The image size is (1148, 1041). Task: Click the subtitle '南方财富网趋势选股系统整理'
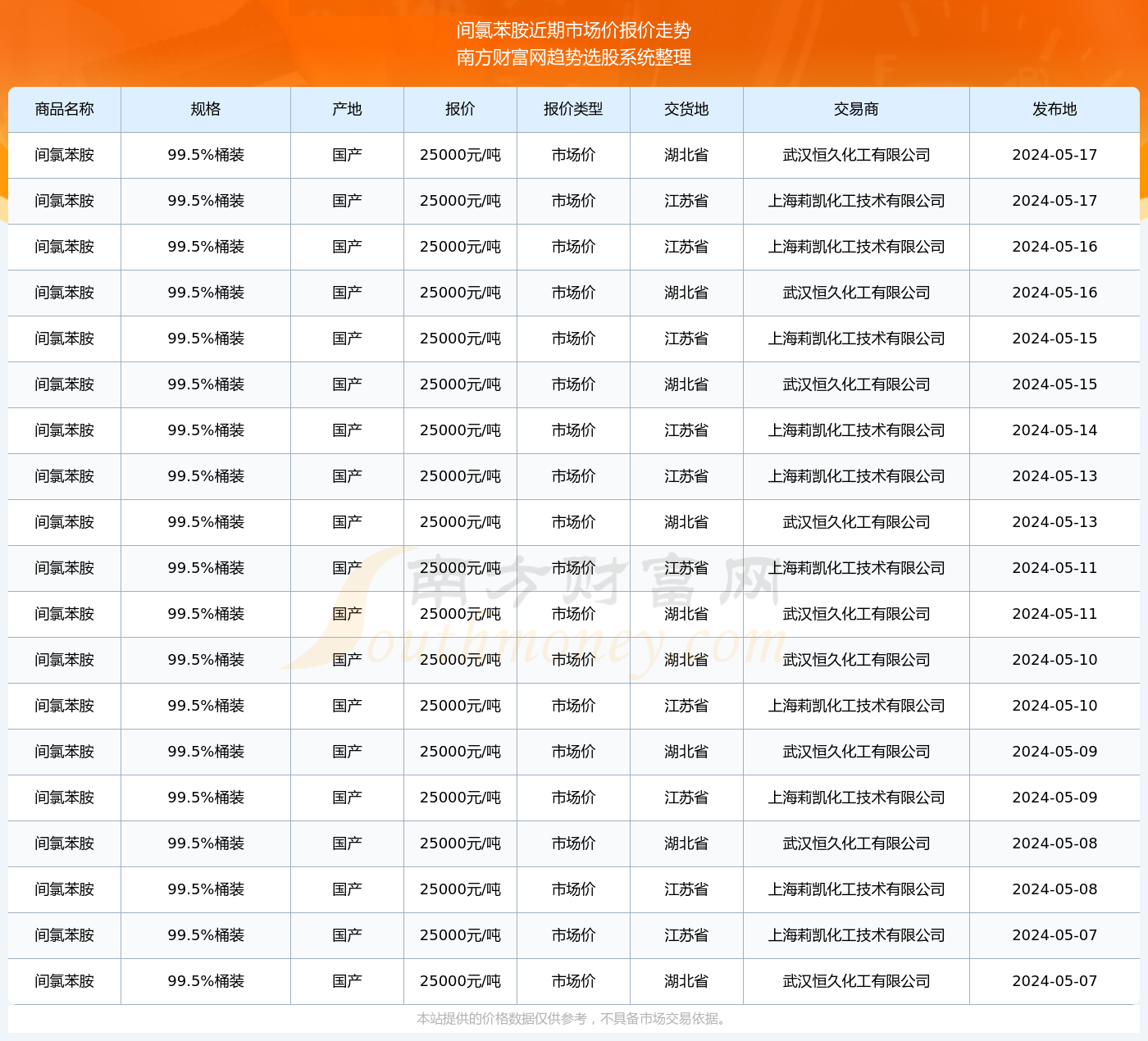(574, 57)
